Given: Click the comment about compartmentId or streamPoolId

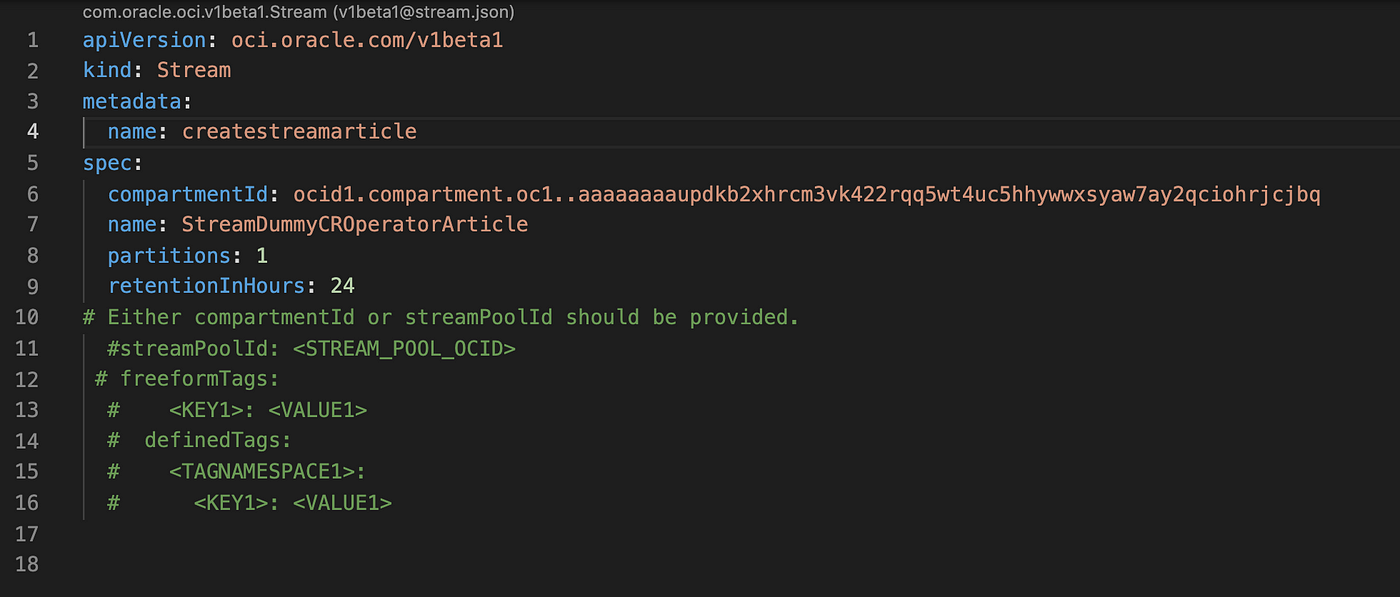Looking at the screenshot, I should [x=441, y=317].
